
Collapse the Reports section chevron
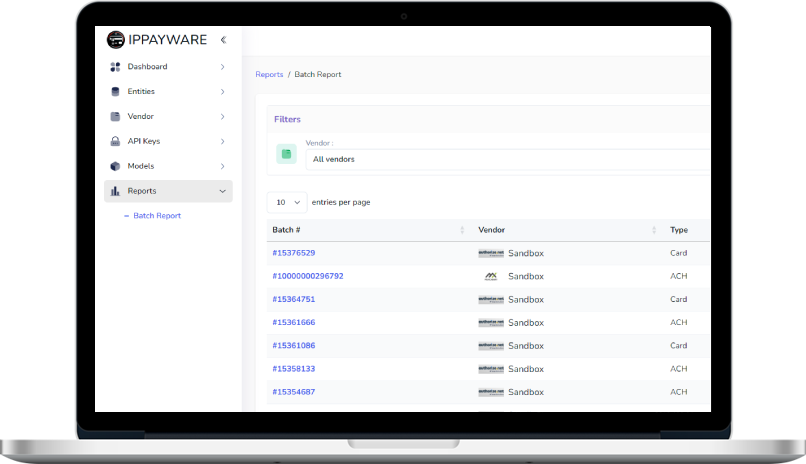[222, 191]
